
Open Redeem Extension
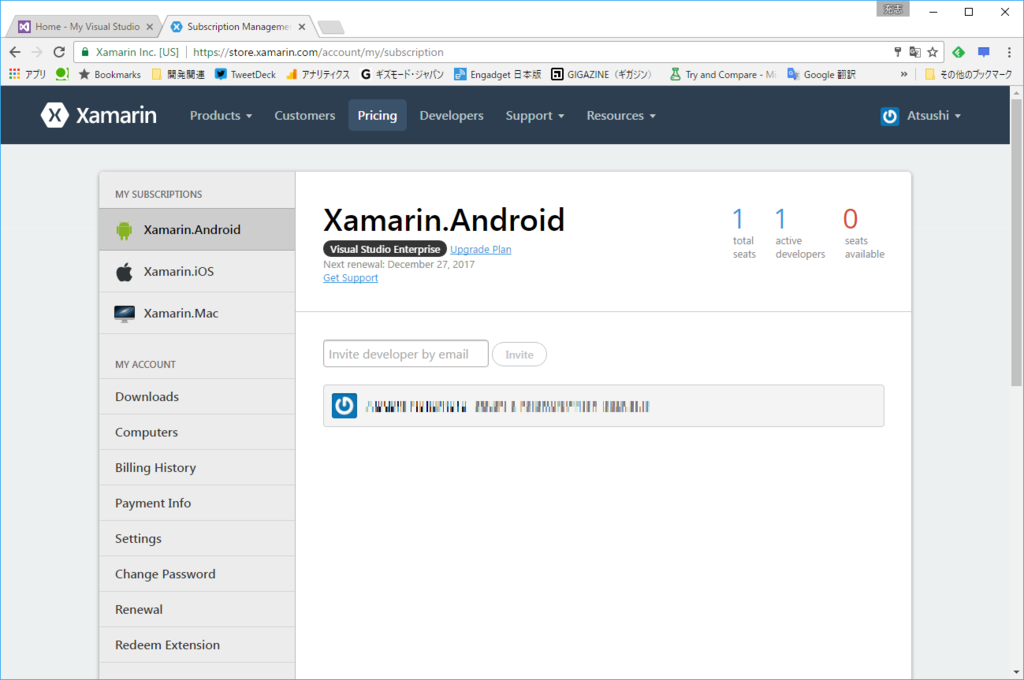(197, 645)
